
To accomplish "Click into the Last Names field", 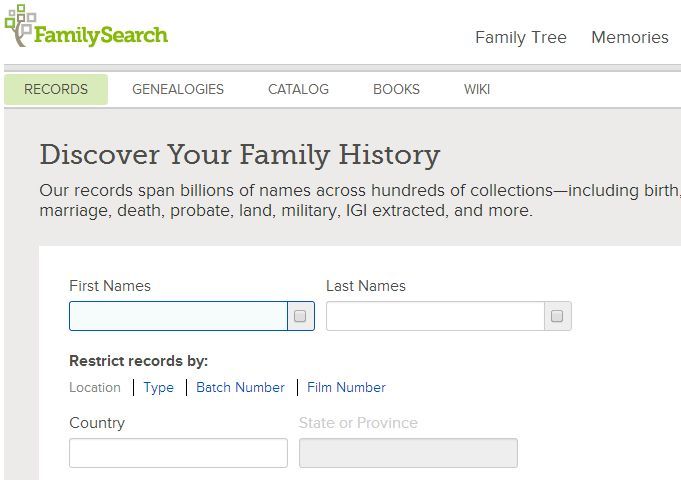I will 435,316.
